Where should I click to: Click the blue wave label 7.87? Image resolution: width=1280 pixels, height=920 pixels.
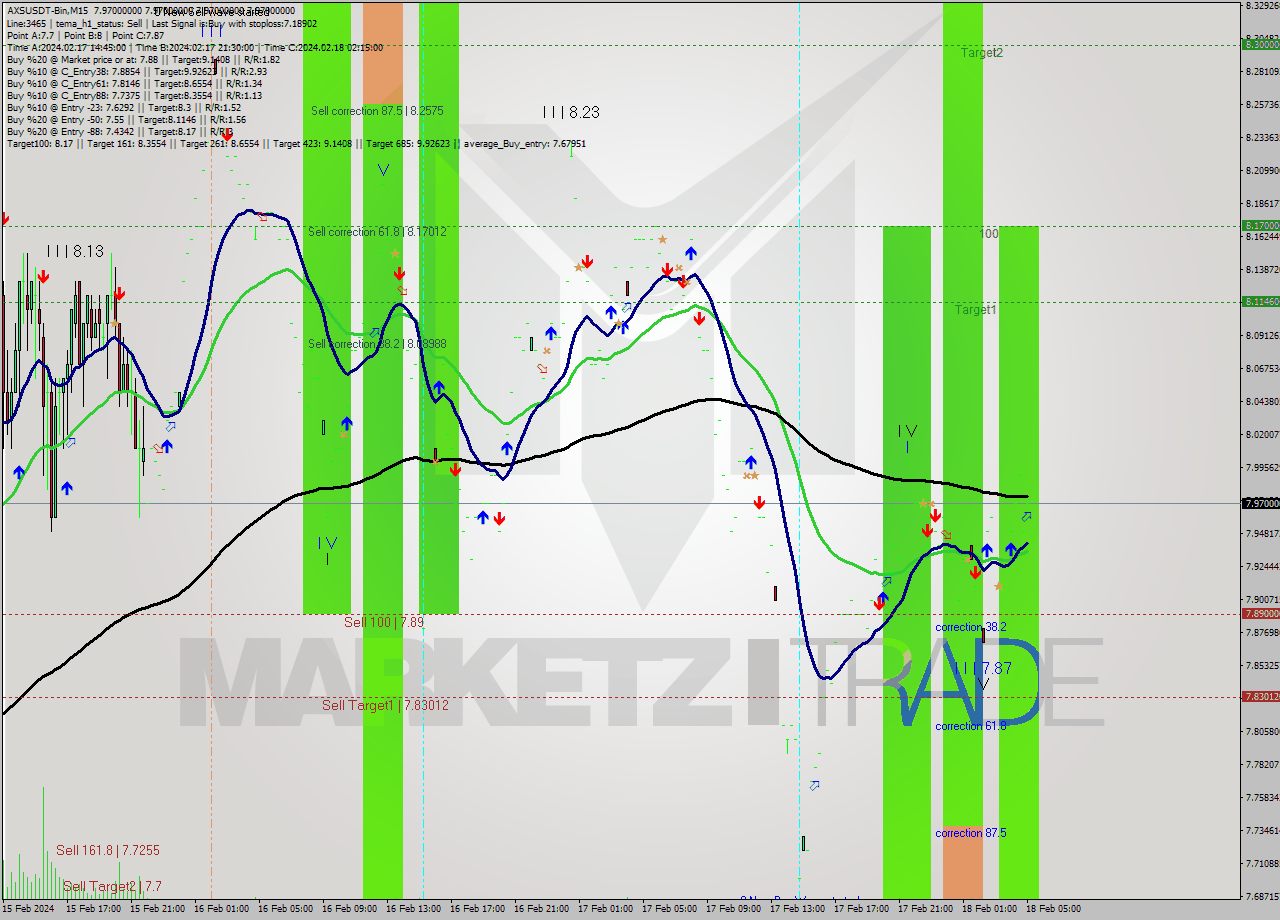983,668
